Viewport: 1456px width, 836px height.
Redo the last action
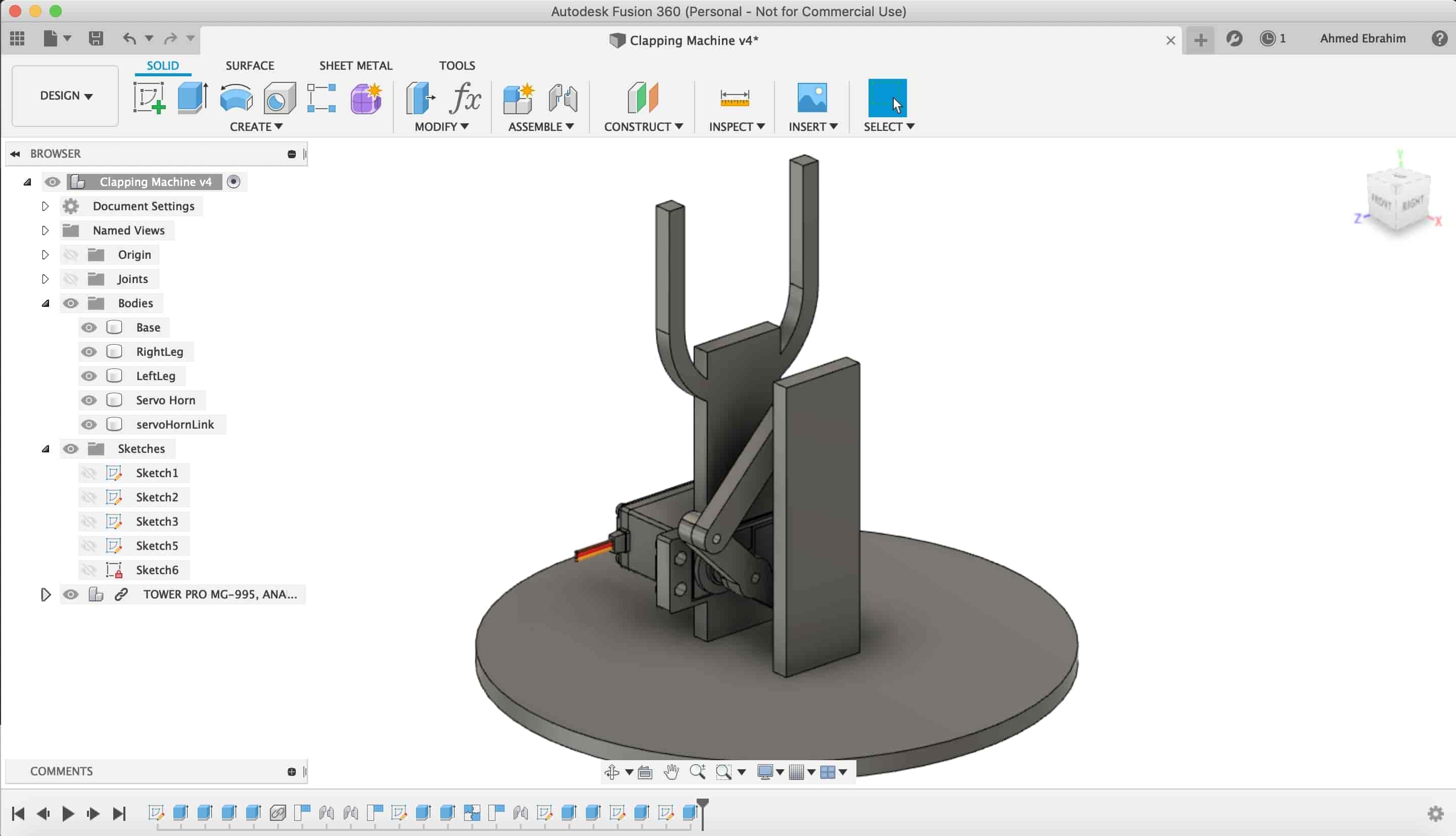pyautogui.click(x=170, y=38)
